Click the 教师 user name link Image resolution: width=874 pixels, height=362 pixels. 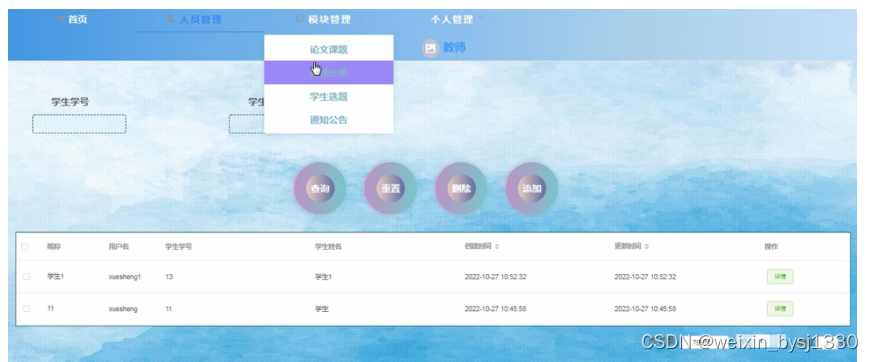pos(454,48)
